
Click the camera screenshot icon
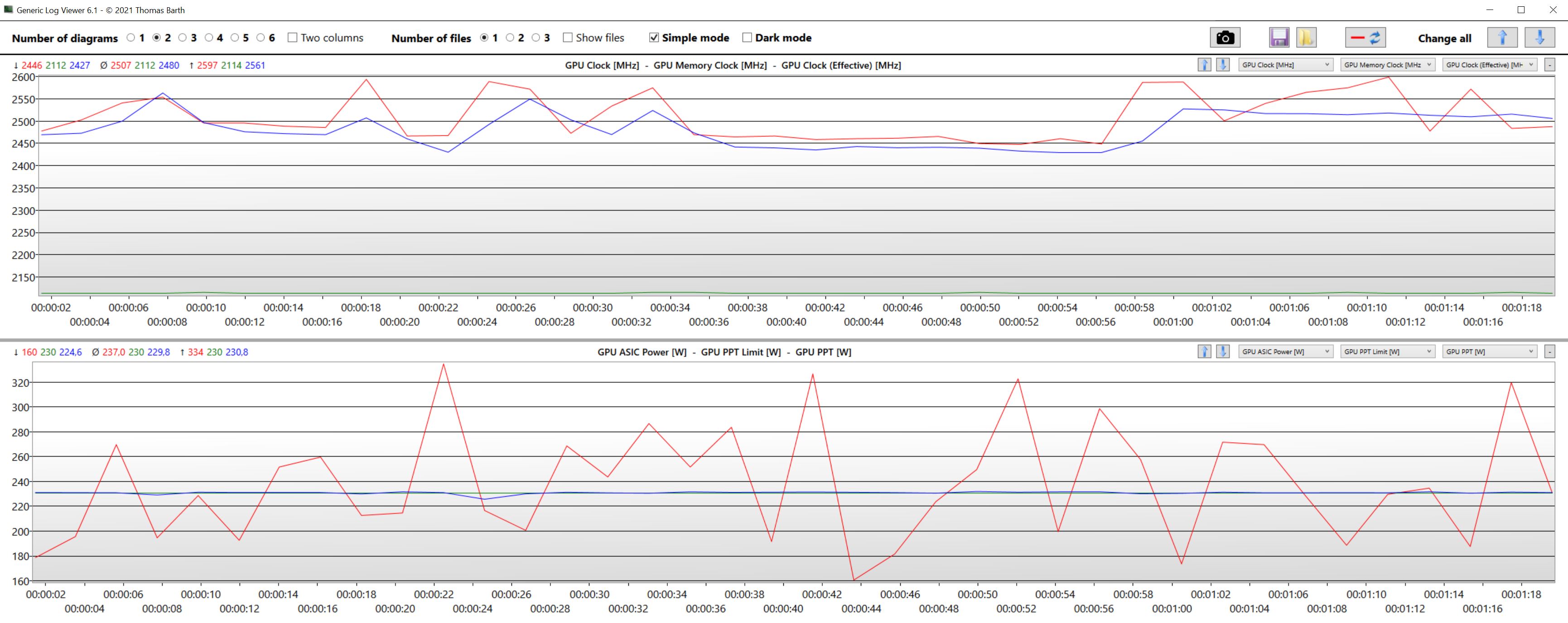1225,38
